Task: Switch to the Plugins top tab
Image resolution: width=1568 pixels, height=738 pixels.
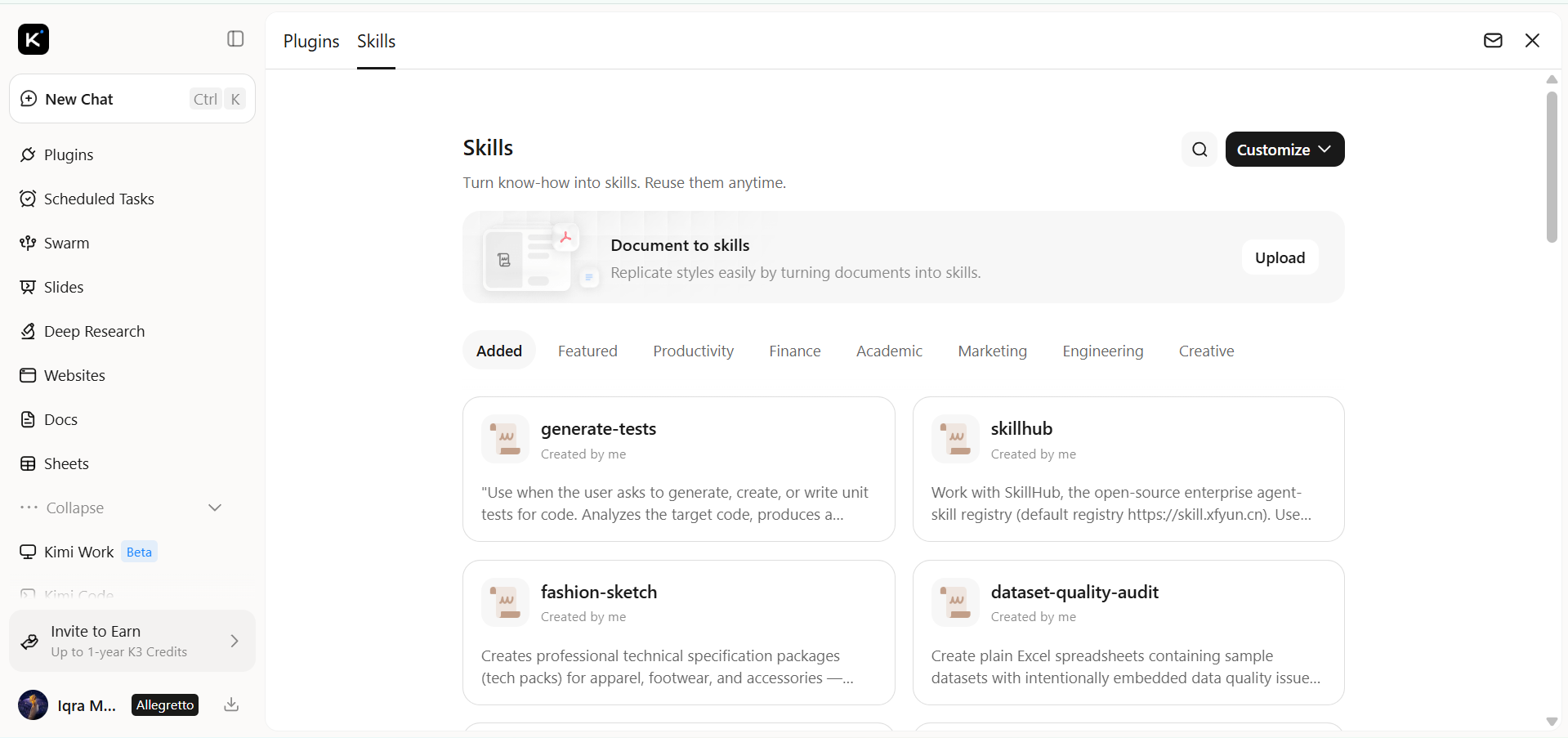Action: tap(311, 41)
